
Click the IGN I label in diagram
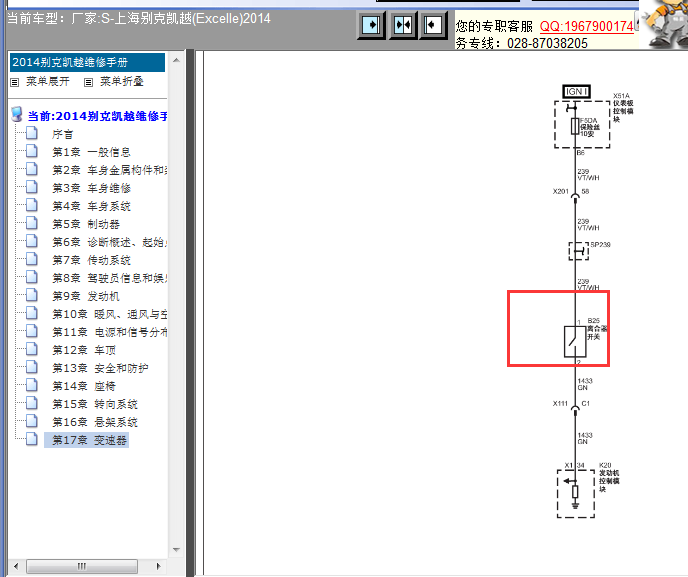point(576,91)
